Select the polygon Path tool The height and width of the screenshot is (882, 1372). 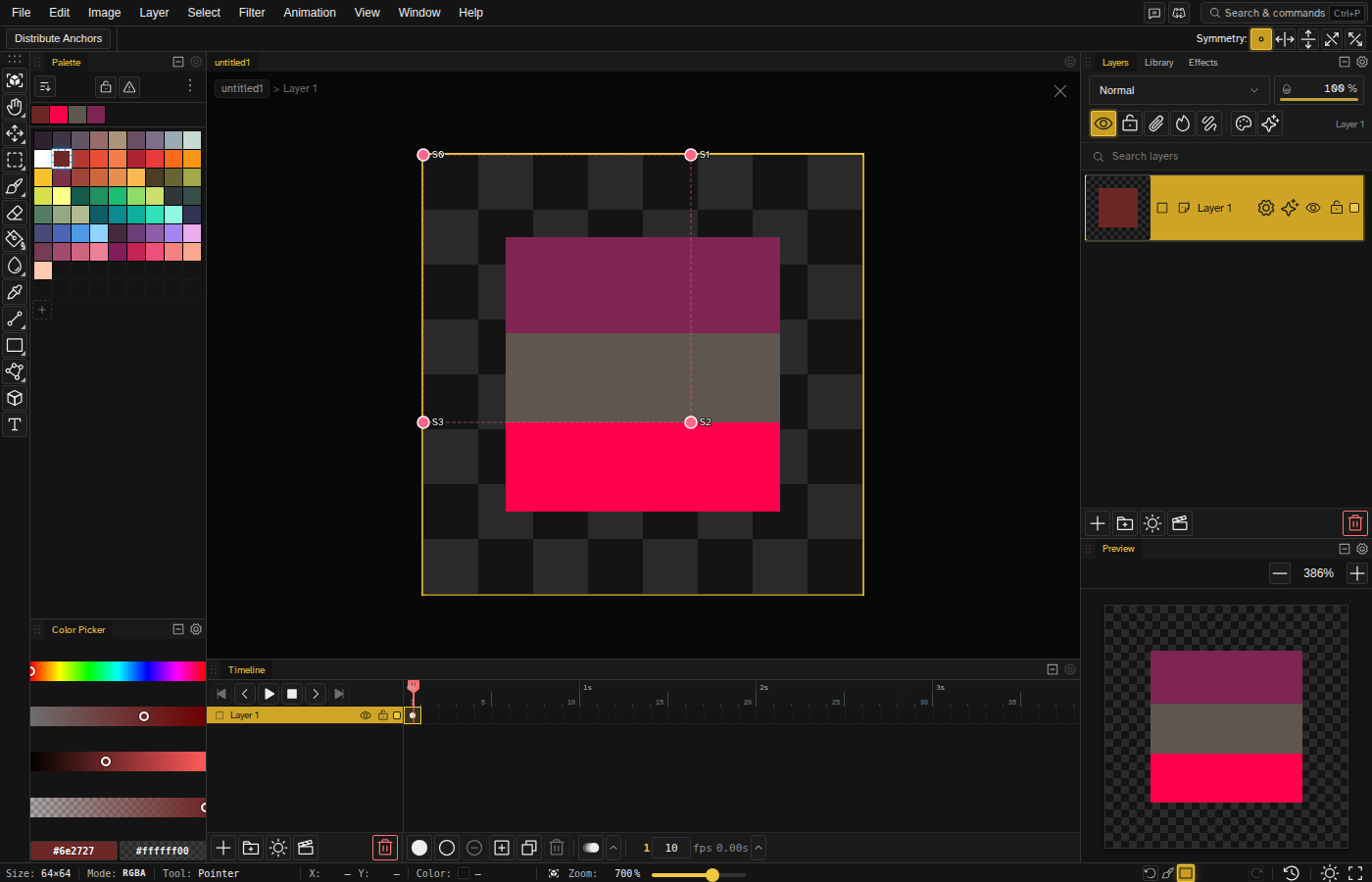point(15,371)
